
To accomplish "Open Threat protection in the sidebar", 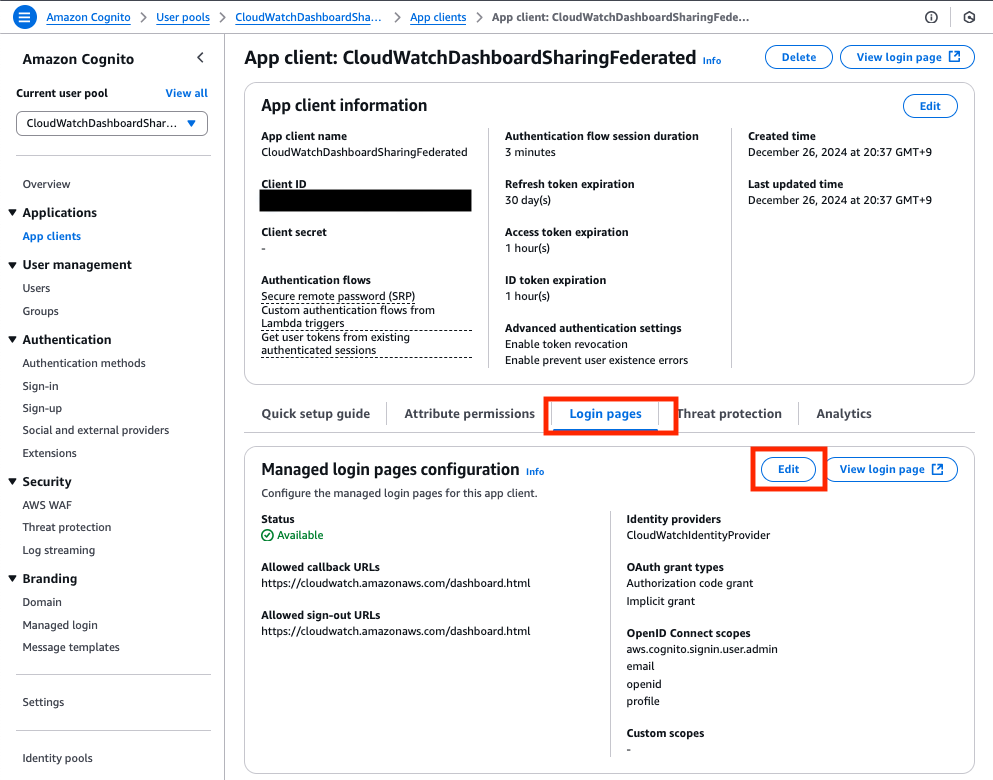I will [66, 527].
